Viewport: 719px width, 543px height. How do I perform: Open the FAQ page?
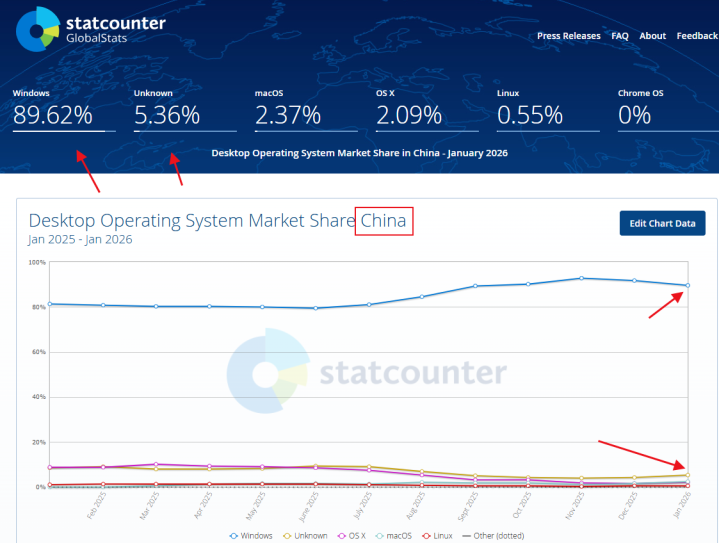(619, 36)
